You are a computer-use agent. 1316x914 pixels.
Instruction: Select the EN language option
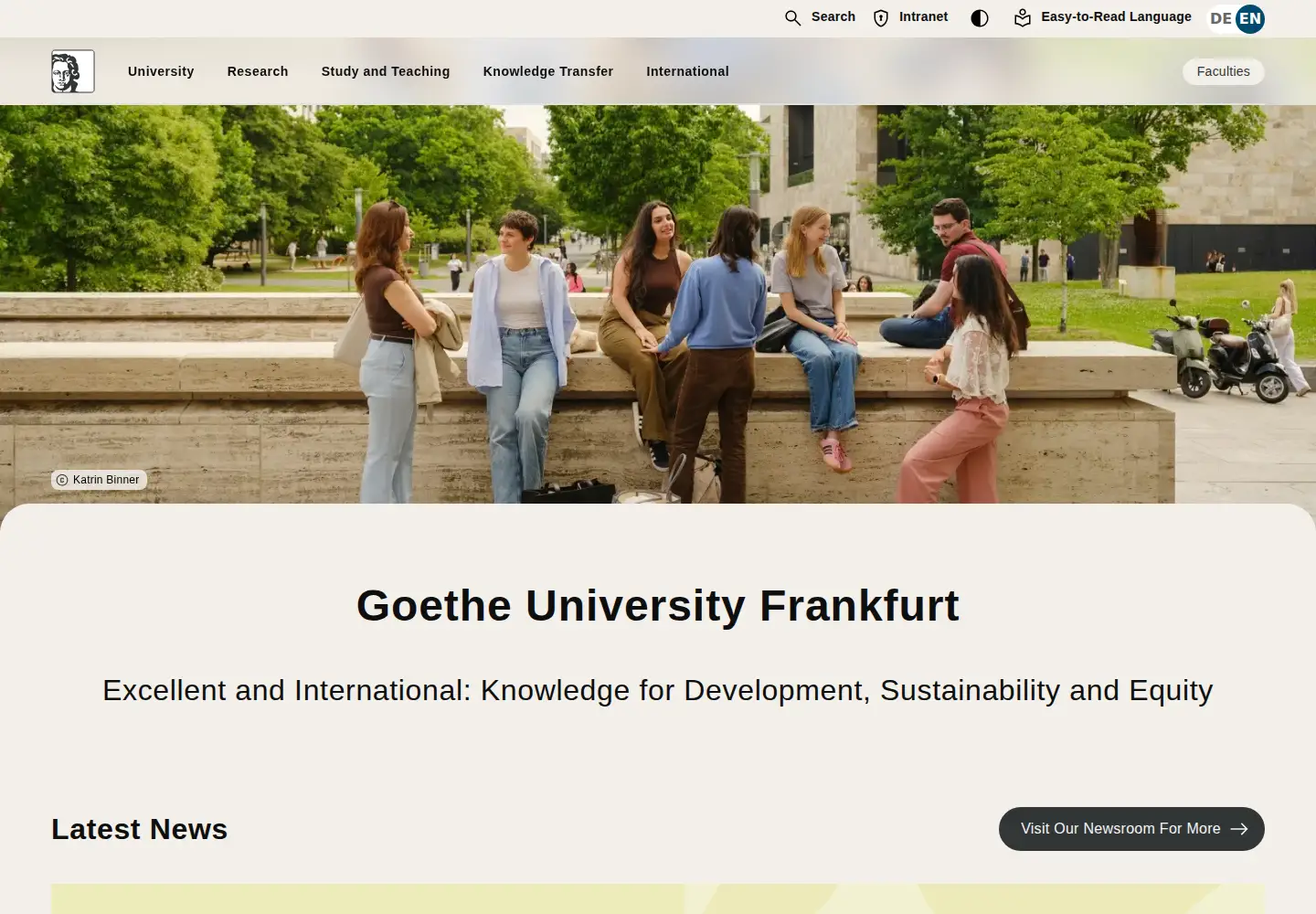[x=1250, y=18]
